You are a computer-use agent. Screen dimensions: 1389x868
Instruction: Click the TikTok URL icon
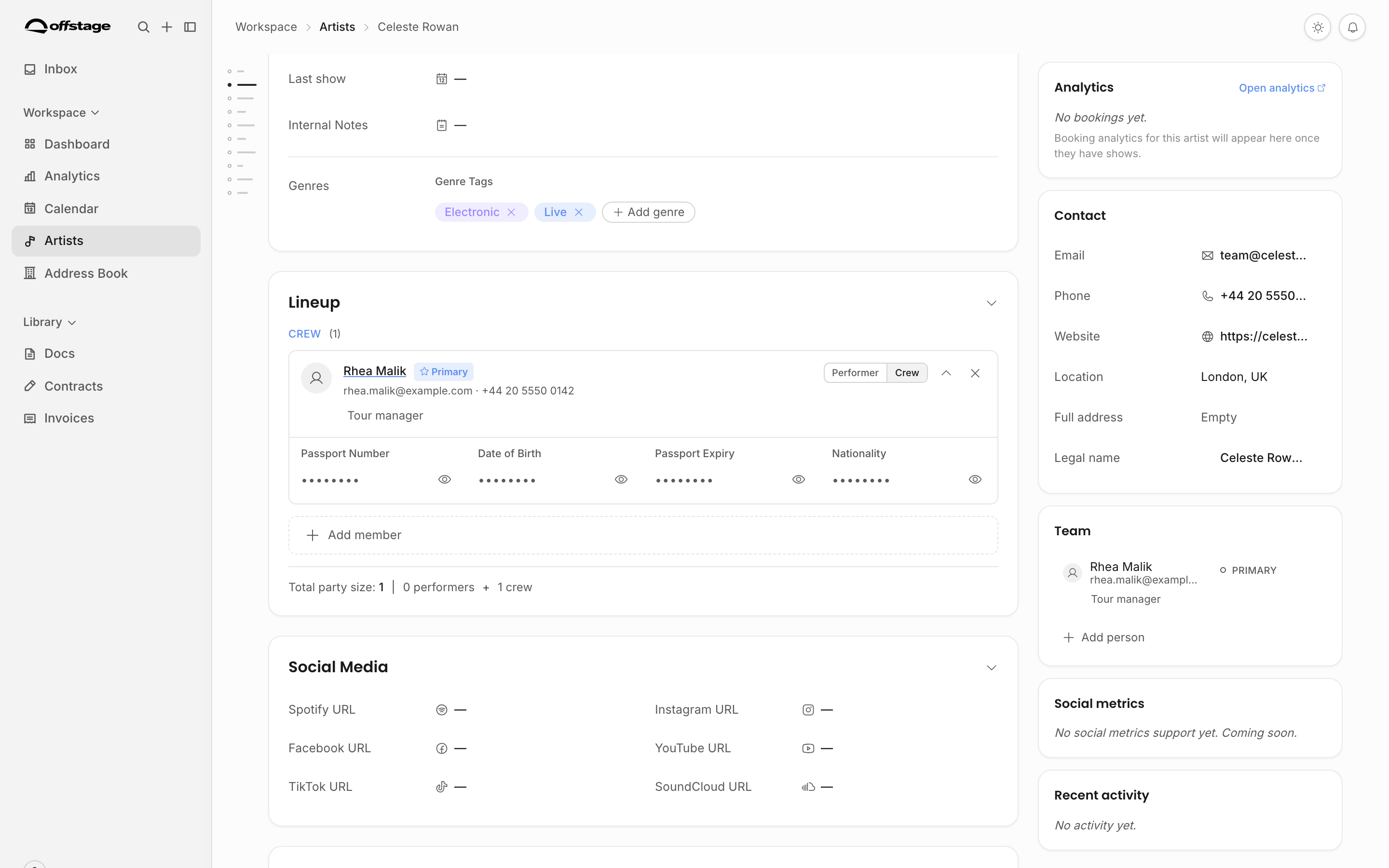(x=441, y=787)
